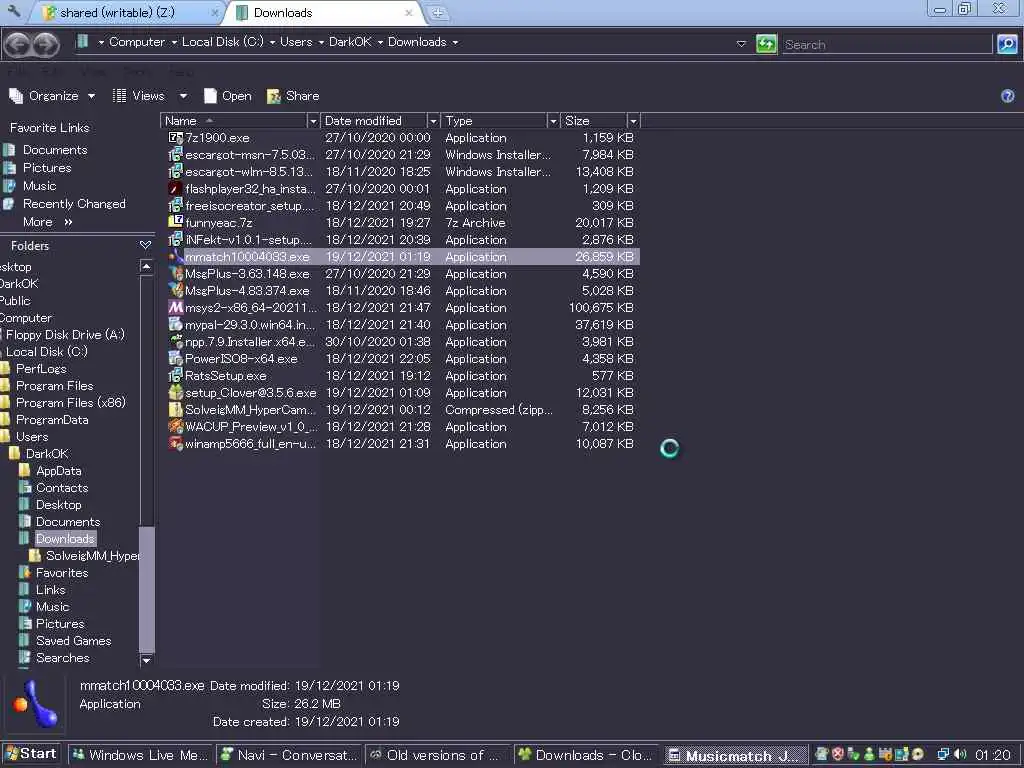Navigate to Users breadcrumb segment
Viewport: 1024px width, 768px height.
(x=296, y=42)
